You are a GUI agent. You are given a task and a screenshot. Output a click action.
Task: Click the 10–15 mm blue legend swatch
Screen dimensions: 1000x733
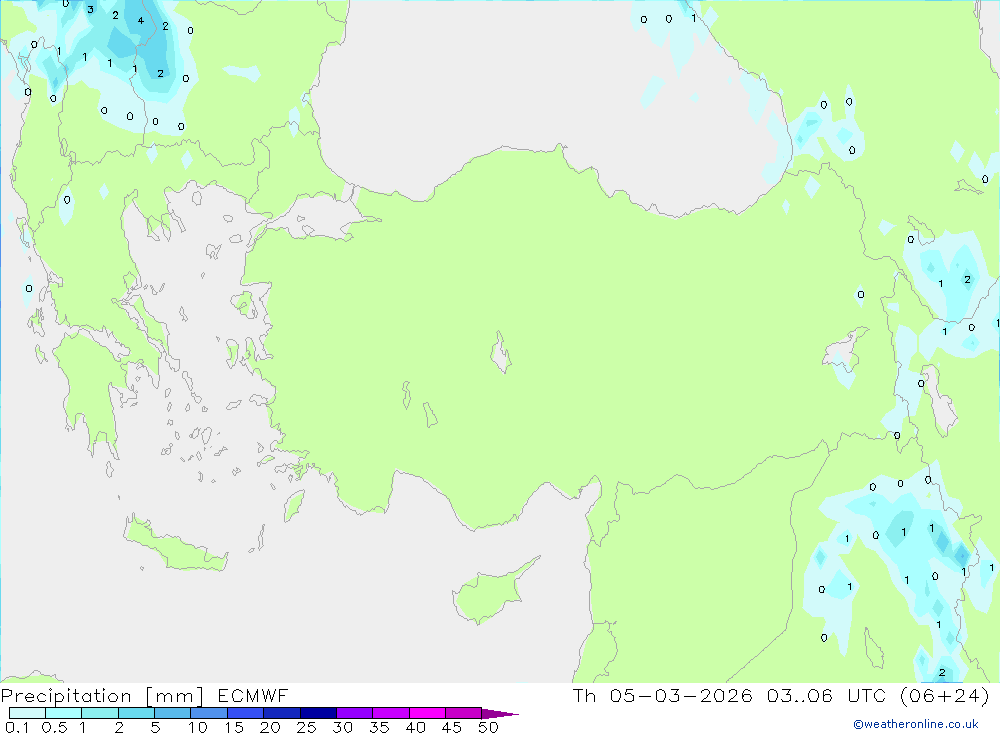tap(209, 713)
